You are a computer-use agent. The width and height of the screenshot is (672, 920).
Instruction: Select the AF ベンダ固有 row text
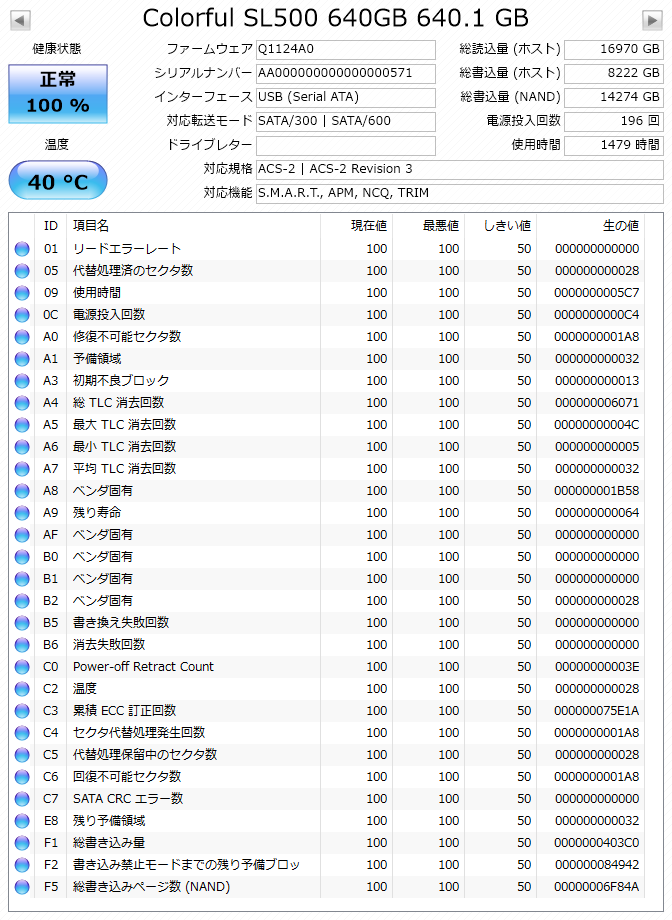pyautogui.click(x=103, y=535)
